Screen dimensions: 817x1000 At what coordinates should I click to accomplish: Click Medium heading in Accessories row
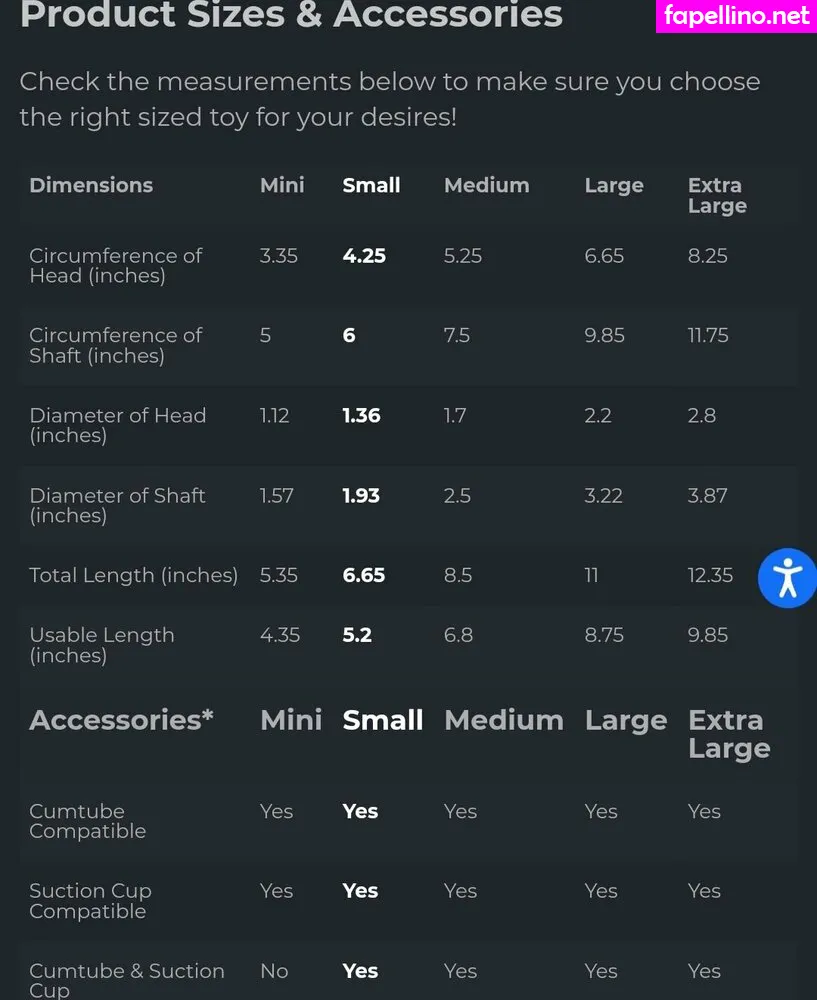point(503,720)
